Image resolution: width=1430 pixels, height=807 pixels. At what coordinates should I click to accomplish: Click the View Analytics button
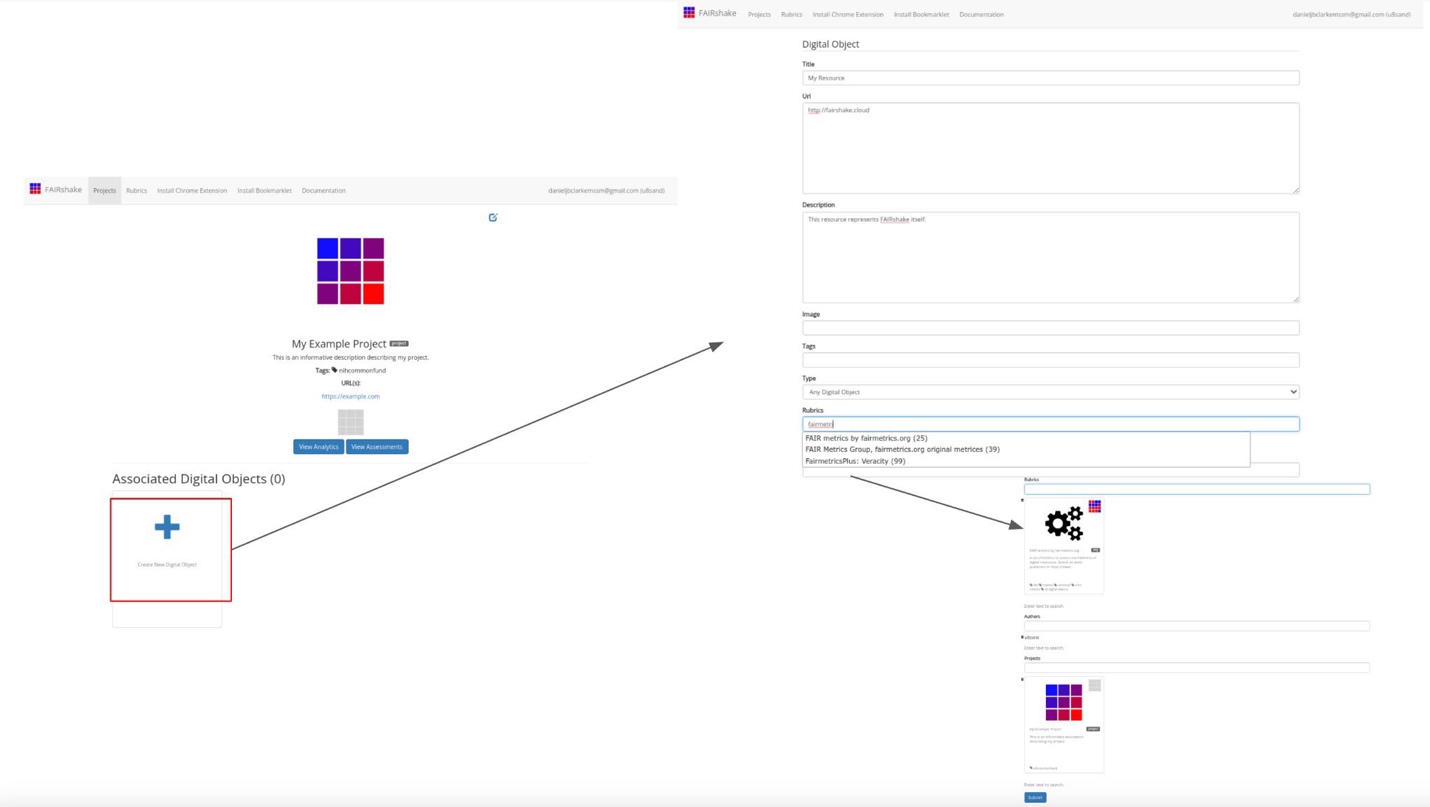(x=318, y=447)
